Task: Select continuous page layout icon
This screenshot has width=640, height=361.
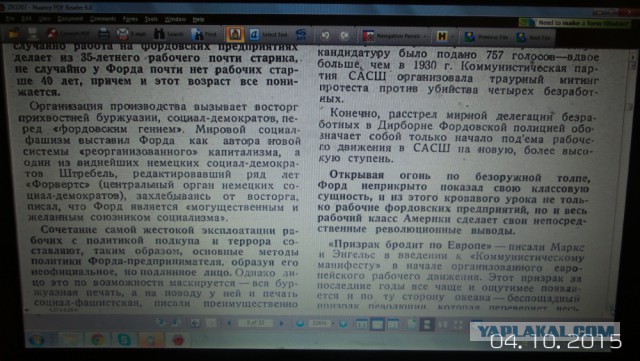Action: tap(427, 325)
